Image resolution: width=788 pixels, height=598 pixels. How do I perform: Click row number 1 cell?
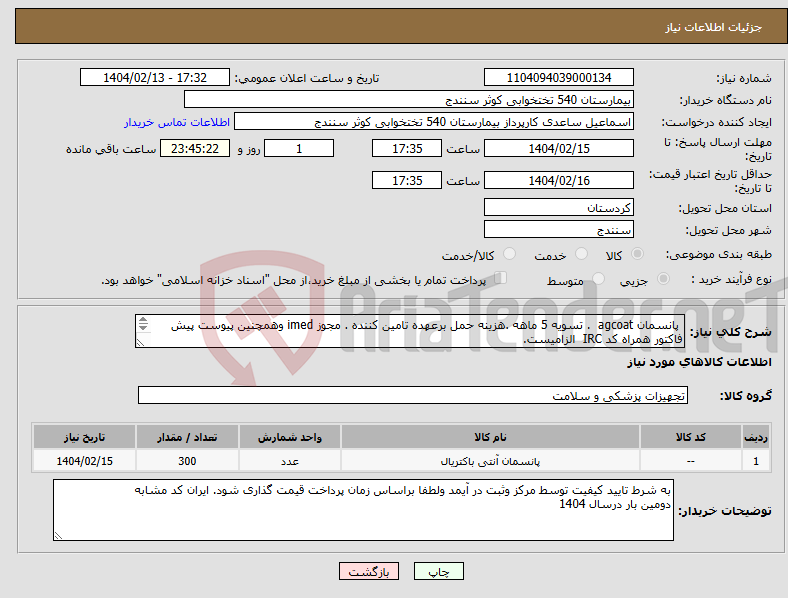pos(756,461)
